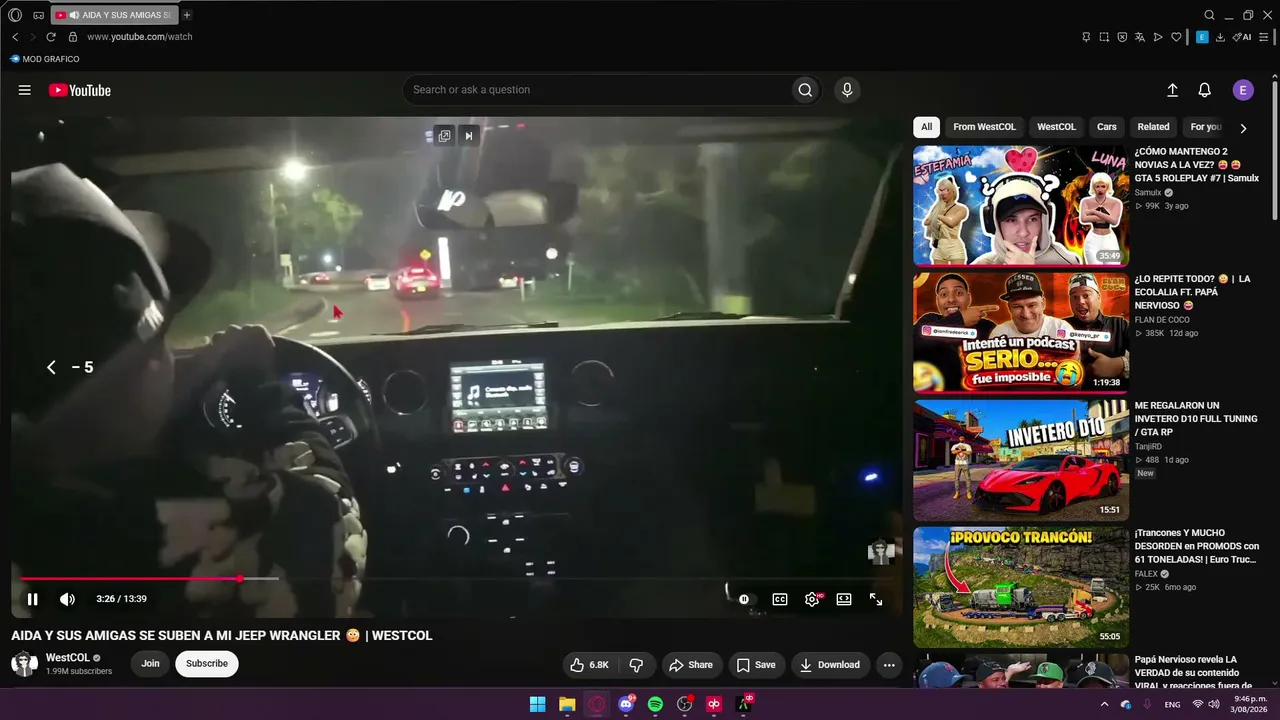Open the MOD GRAFICO bookmark
The width and height of the screenshot is (1280, 720).
point(44,59)
